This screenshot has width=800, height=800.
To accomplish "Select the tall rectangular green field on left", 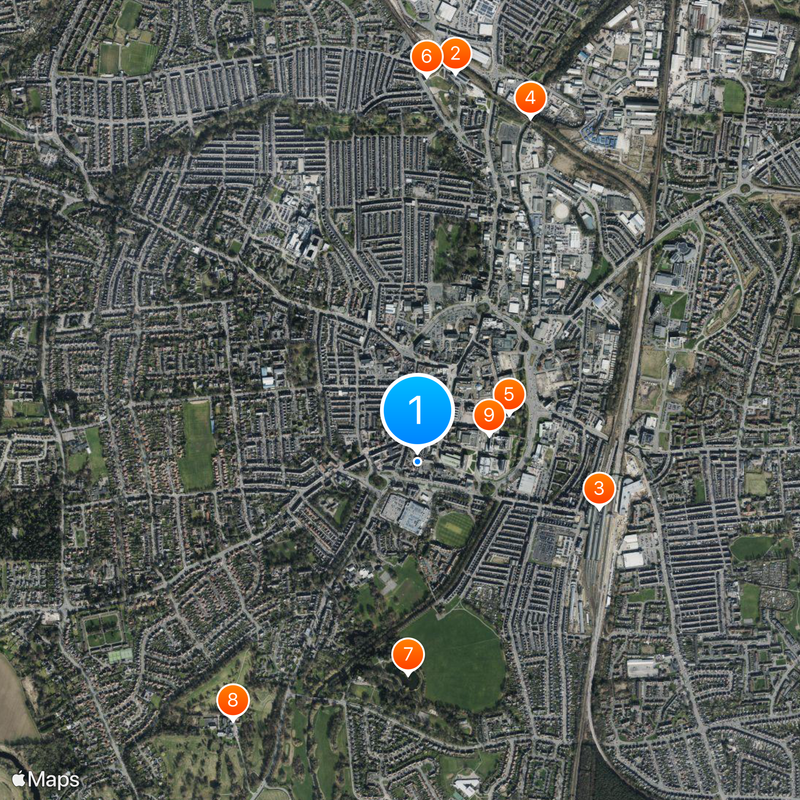I will [197, 446].
